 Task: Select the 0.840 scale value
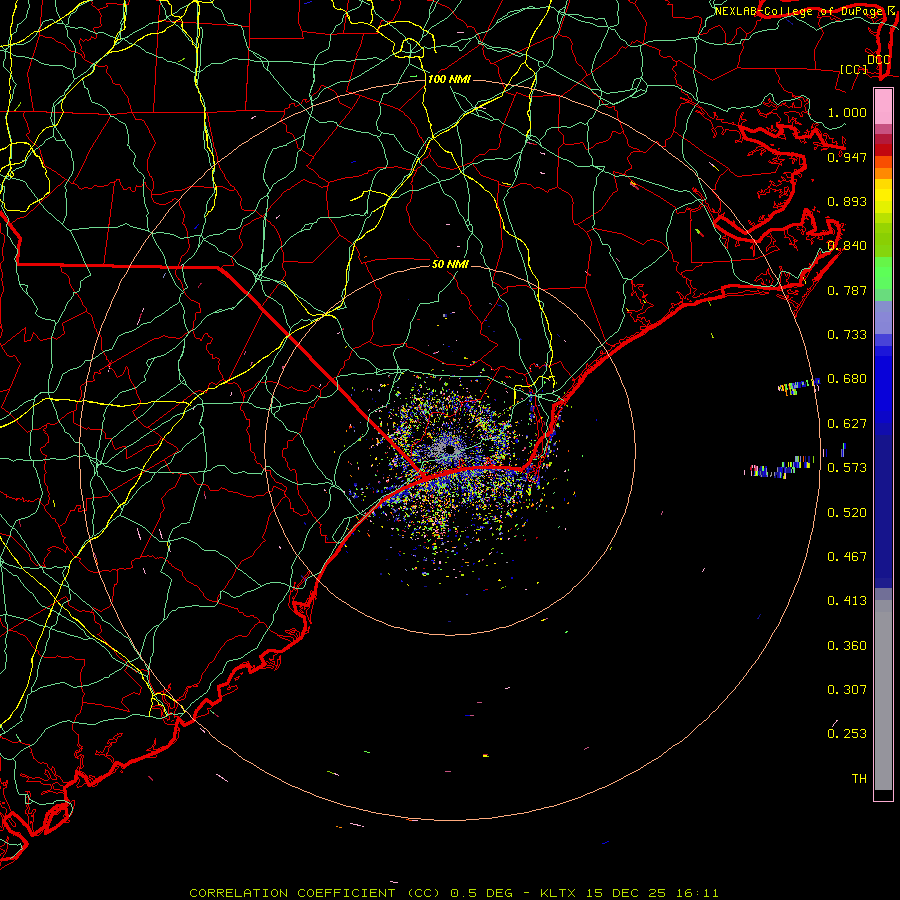pyautogui.click(x=847, y=246)
